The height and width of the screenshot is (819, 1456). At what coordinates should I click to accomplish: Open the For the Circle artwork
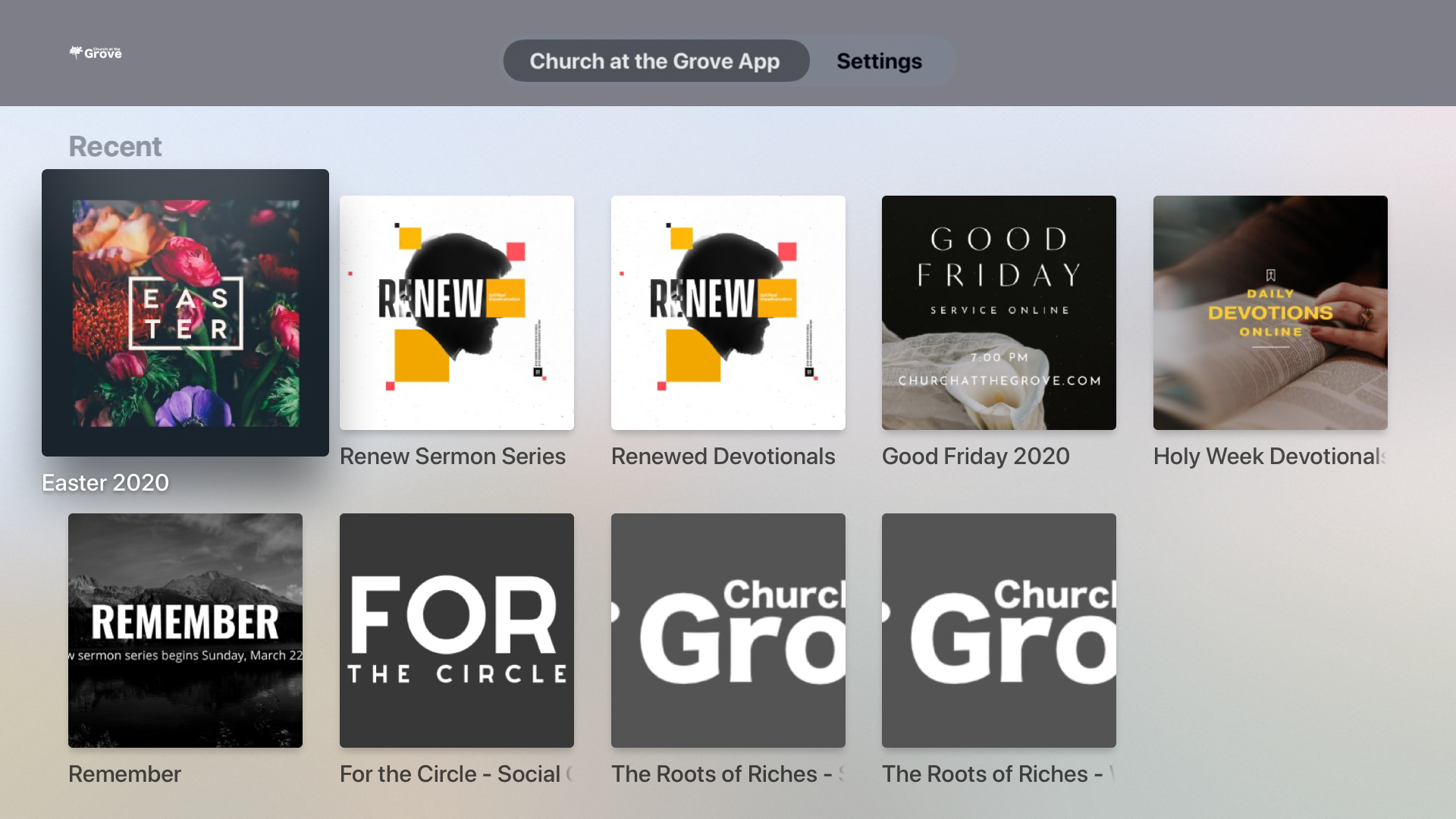pyautogui.click(x=457, y=630)
